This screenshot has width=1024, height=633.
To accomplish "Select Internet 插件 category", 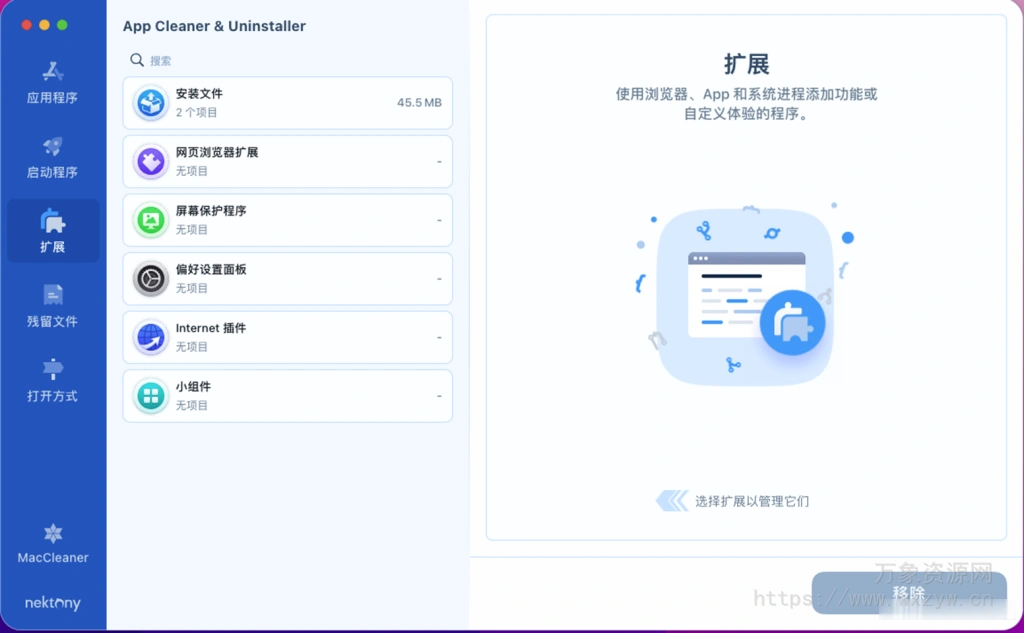I will (x=287, y=337).
